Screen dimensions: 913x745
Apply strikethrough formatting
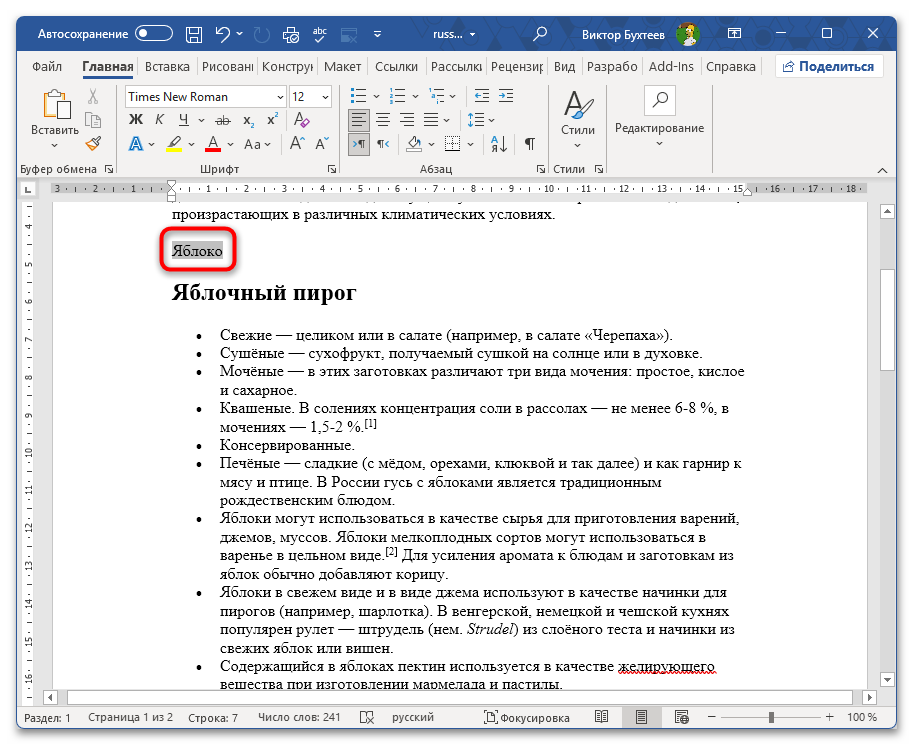point(222,121)
